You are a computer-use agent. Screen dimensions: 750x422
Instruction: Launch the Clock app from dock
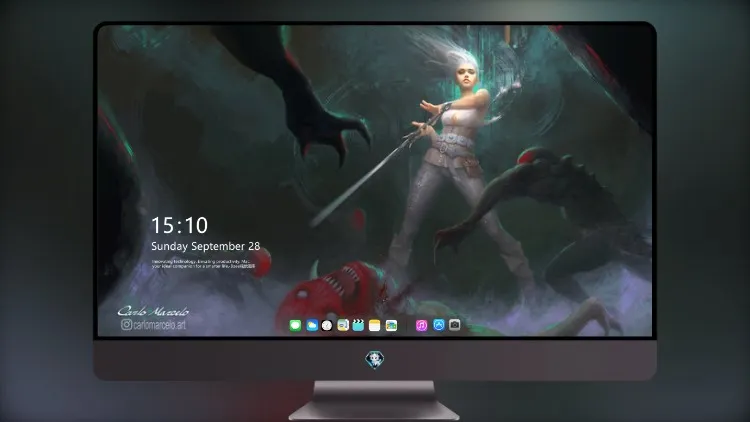tap(327, 325)
